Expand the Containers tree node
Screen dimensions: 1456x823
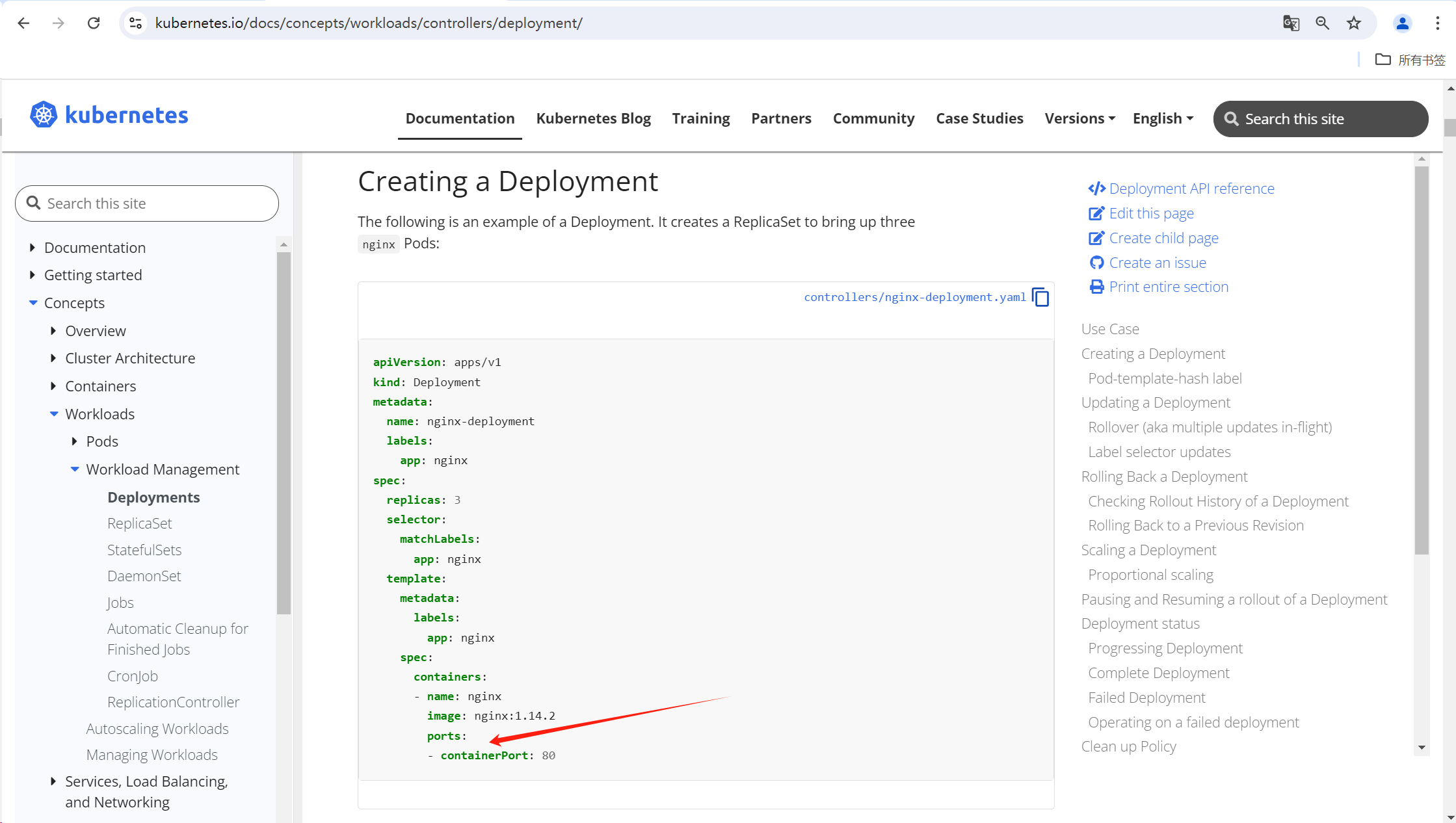point(53,386)
